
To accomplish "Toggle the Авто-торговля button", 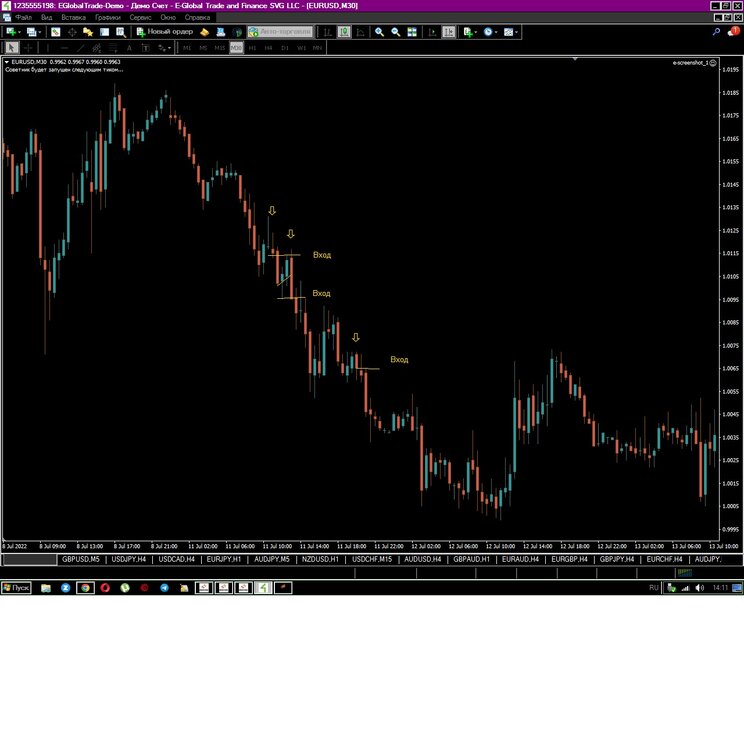I will (280, 32).
